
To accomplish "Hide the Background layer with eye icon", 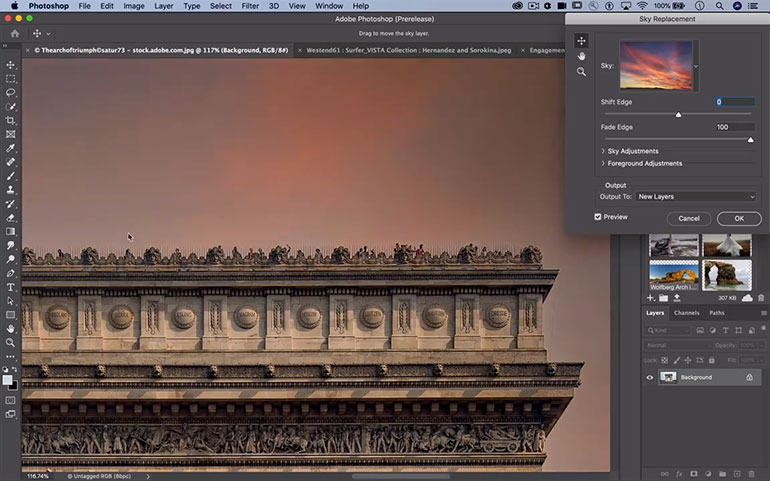I will pos(650,377).
